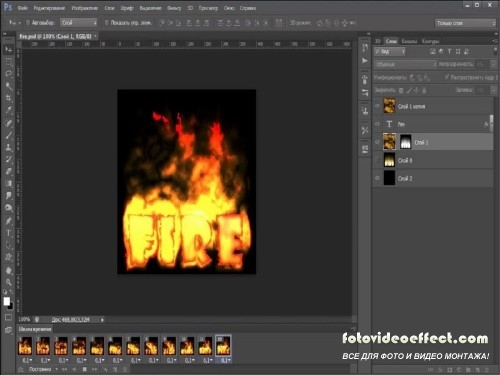Open loop option Постоянно dropdown
The image size is (500, 375).
coord(43,369)
